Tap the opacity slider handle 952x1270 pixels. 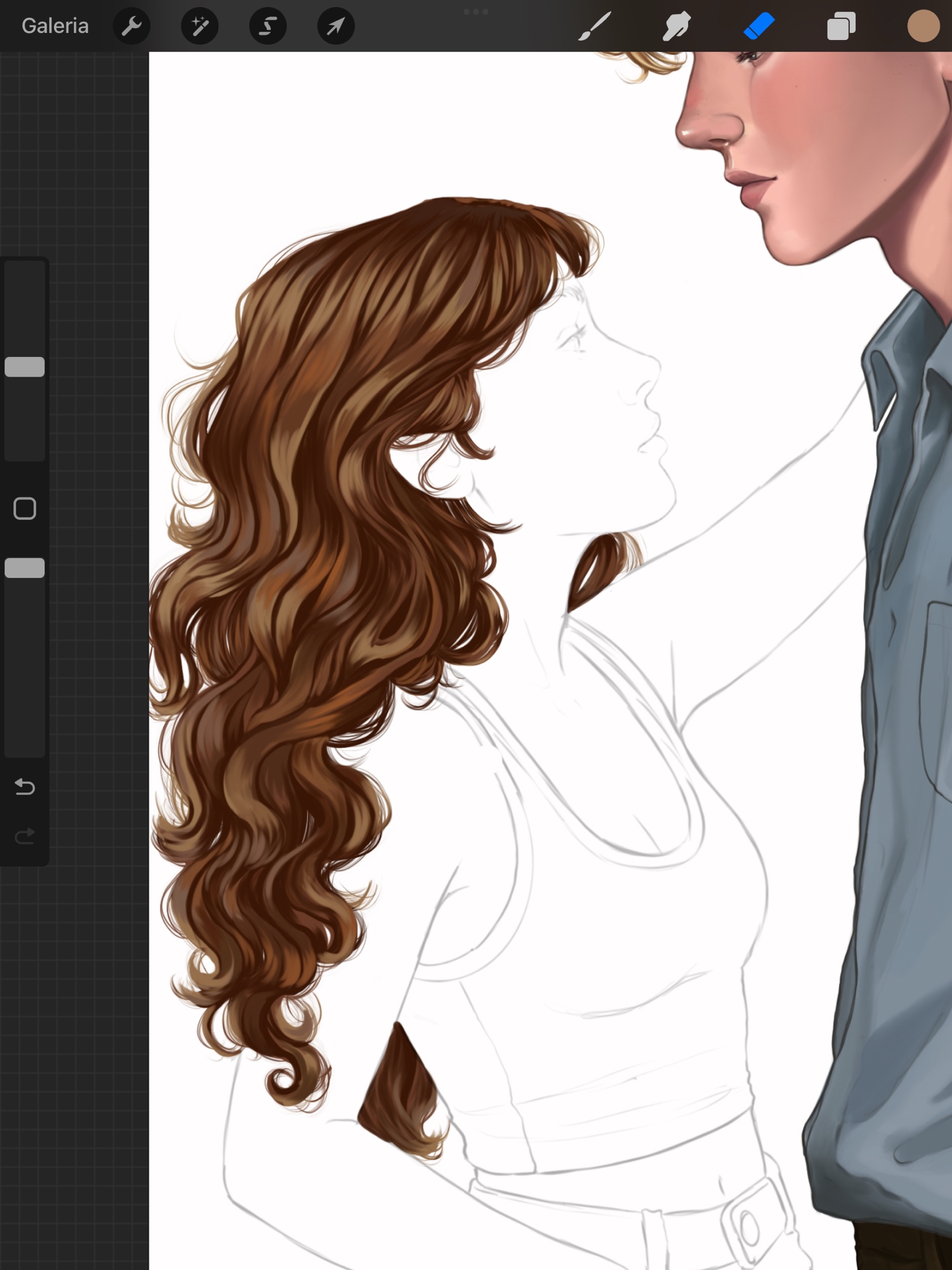[25, 568]
